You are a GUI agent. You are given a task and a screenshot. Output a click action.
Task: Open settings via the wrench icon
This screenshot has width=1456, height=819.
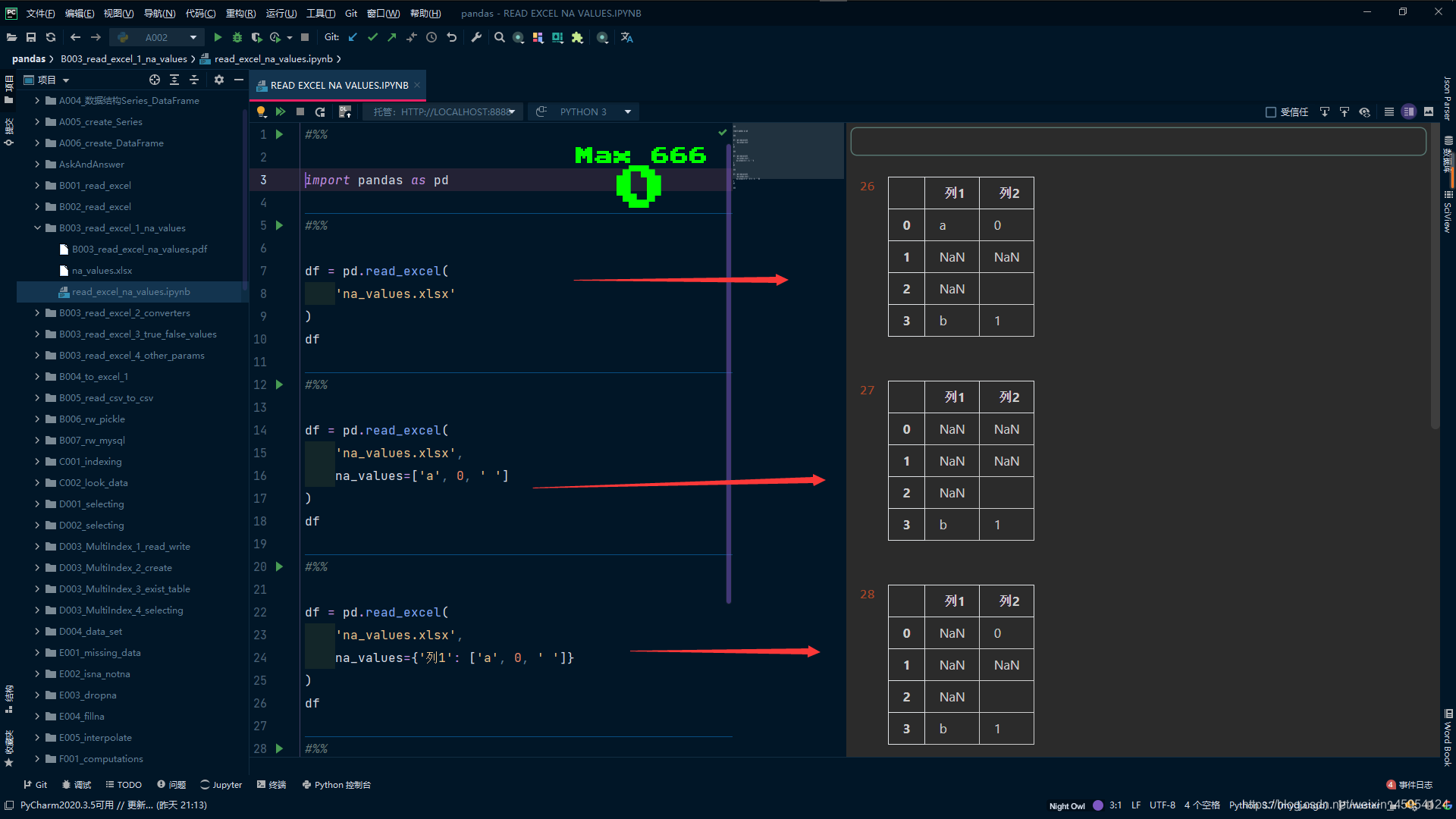click(x=476, y=37)
